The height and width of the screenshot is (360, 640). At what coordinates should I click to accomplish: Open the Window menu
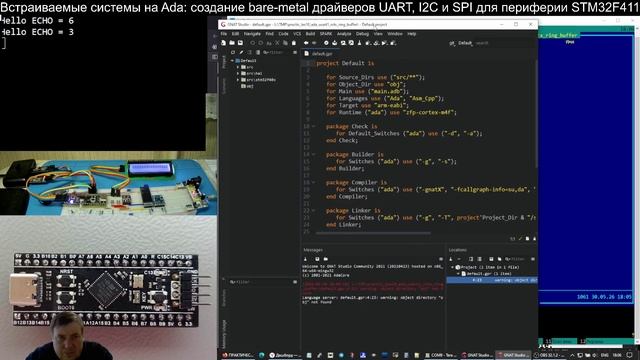[x=395, y=34]
